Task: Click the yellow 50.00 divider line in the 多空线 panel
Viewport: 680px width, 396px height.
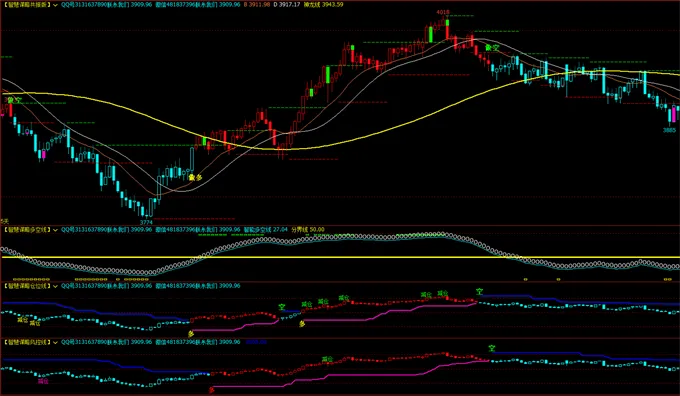Action: click(x=340, y=257)
